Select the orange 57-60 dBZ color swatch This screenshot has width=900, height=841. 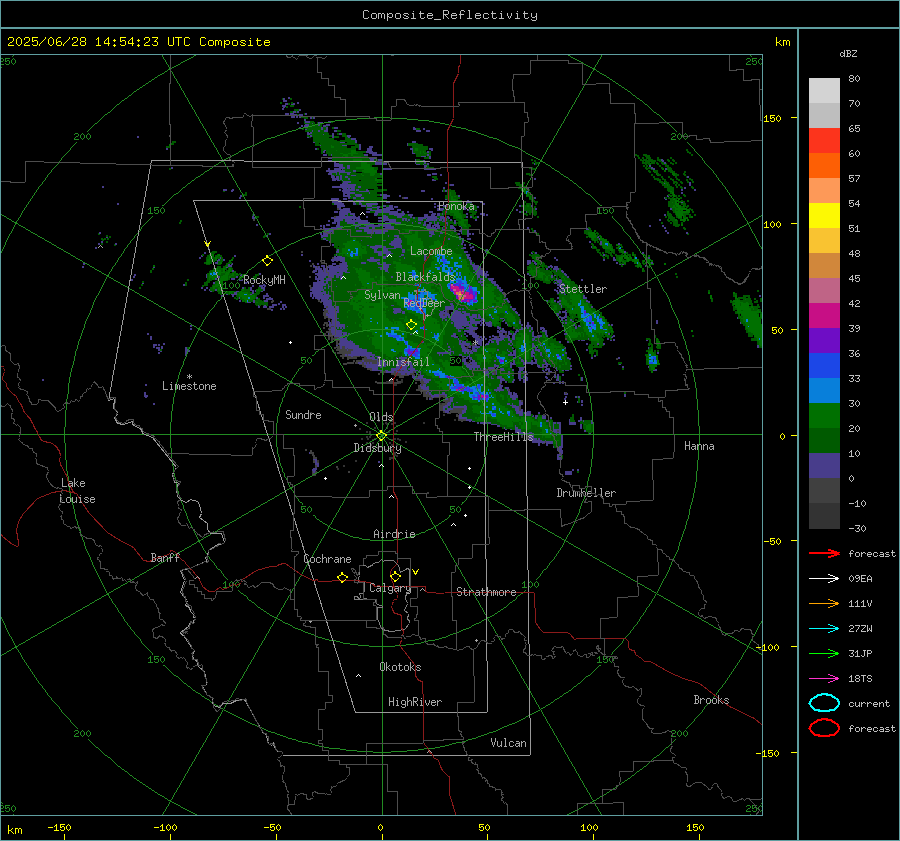coord(824,165)
